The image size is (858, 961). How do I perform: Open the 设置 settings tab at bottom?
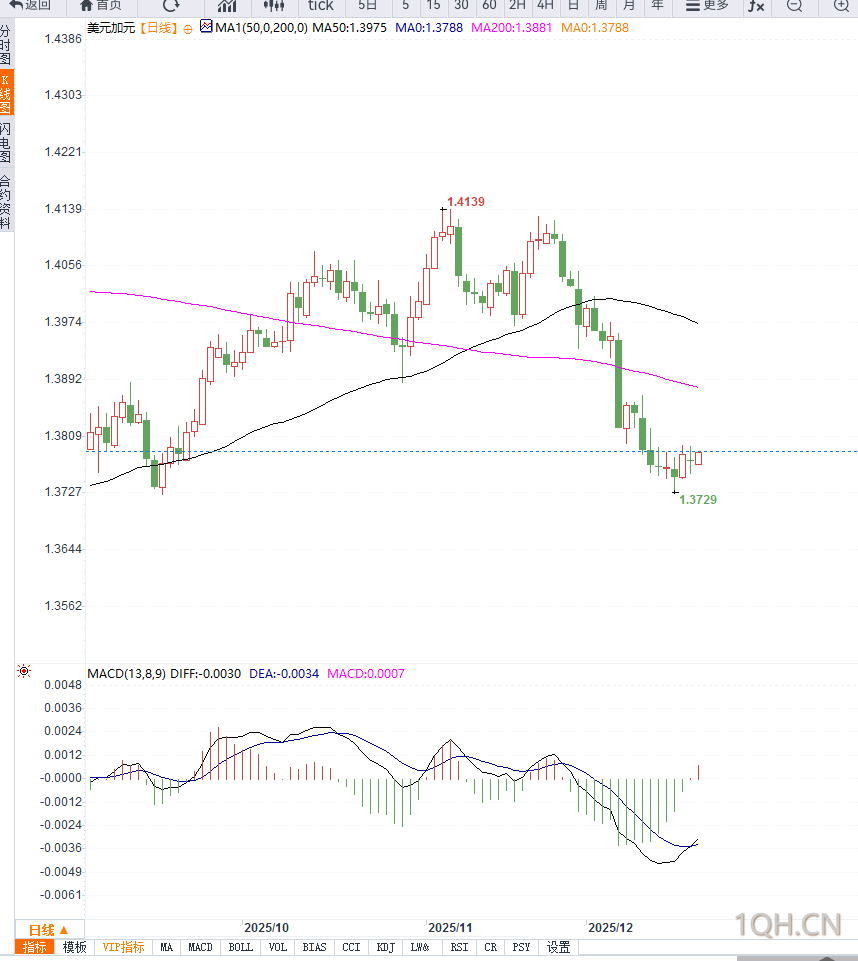(558, 947)
